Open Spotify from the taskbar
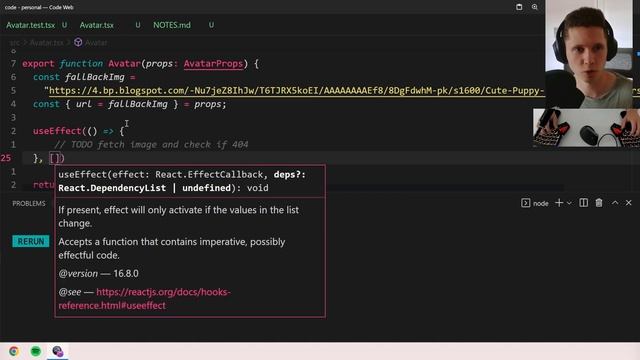This screenshot has height=360, width=640. pyautogui.click(x=36, y=351)
